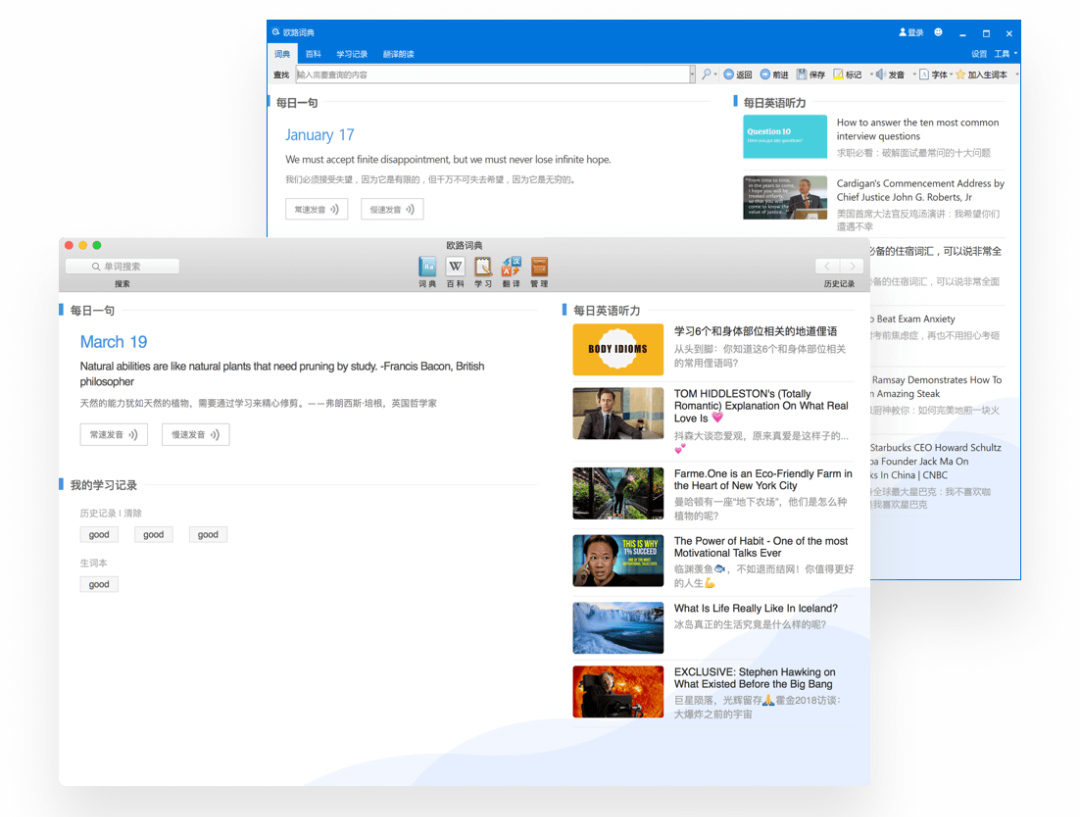Click 登录 login user icon in Windows title bar
This screenshot has height=817, width=1080.
903,32
